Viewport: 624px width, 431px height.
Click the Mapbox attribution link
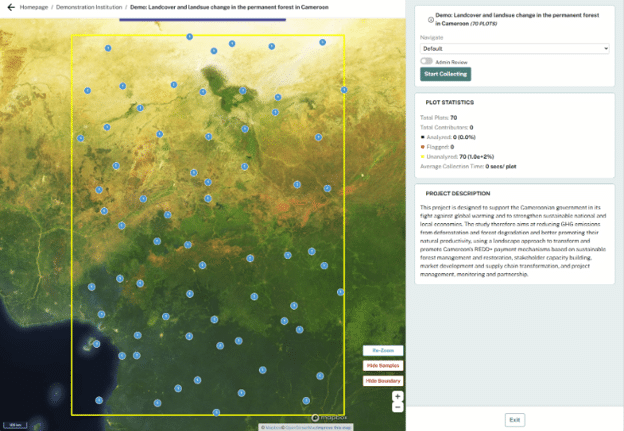[x=273, y=428]
